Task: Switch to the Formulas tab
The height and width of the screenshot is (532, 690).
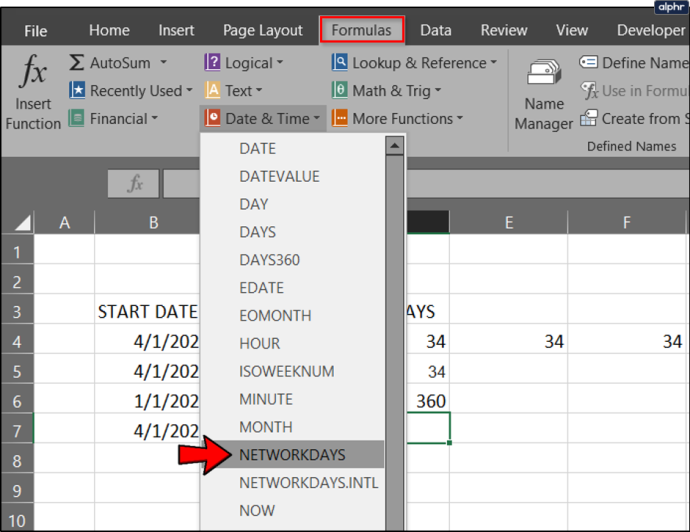Action: (362, 30)
